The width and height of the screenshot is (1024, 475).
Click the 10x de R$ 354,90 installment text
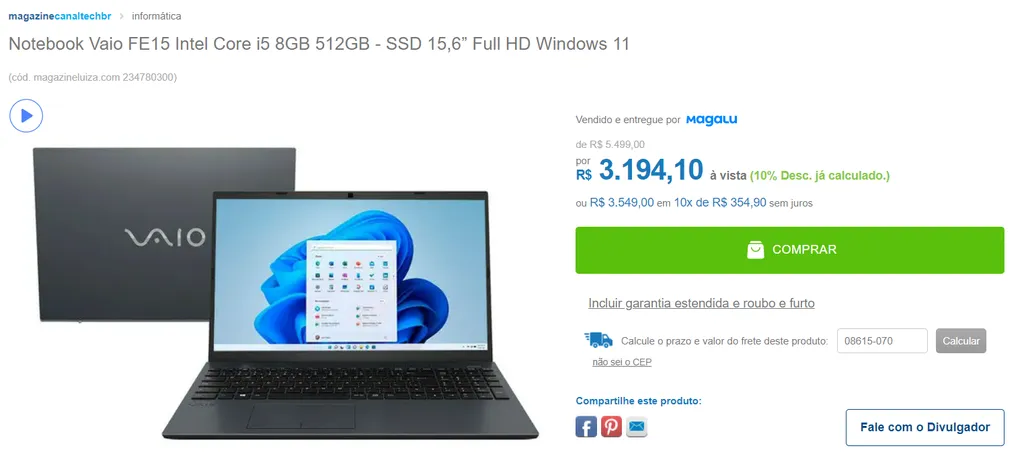click(x=720, y=203)
